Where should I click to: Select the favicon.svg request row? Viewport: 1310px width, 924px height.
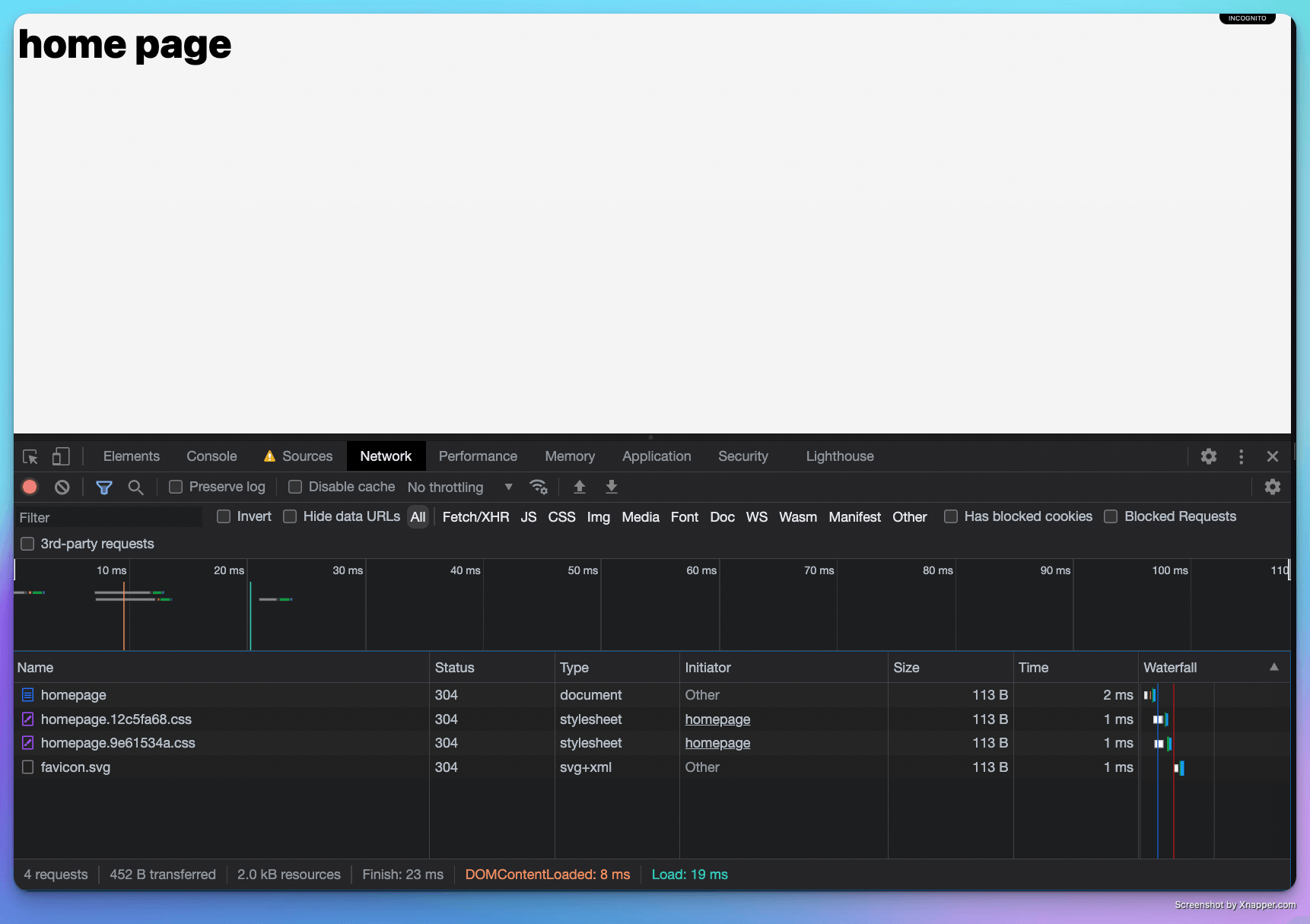(652, 767)
